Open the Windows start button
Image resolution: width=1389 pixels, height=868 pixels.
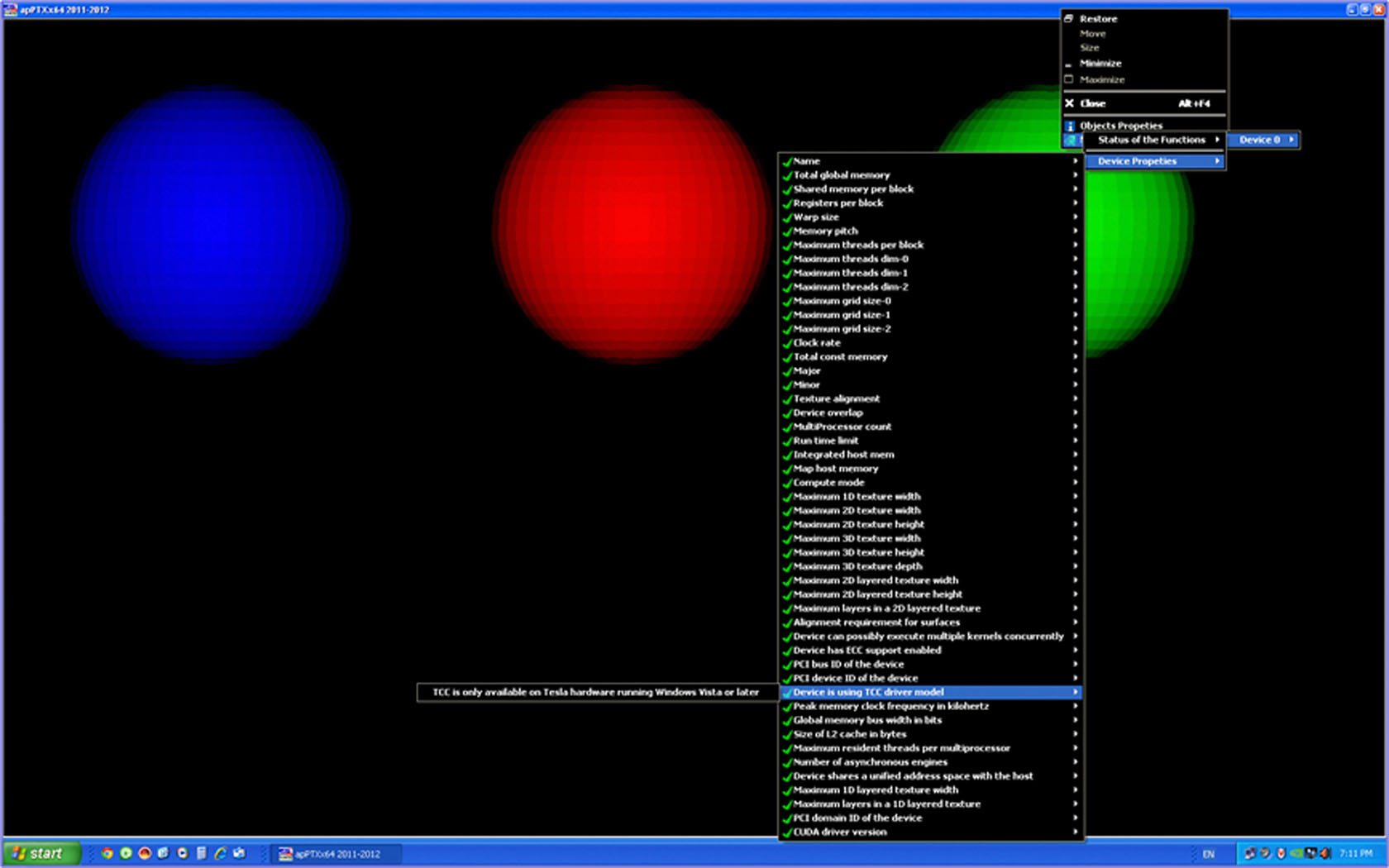point(41,853)
